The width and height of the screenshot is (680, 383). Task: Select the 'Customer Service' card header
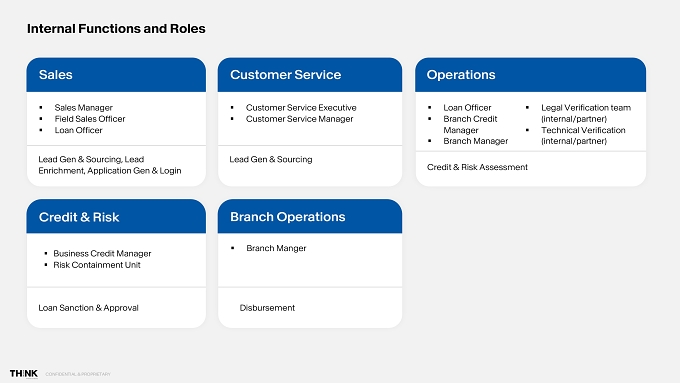[x=310, y=75]
